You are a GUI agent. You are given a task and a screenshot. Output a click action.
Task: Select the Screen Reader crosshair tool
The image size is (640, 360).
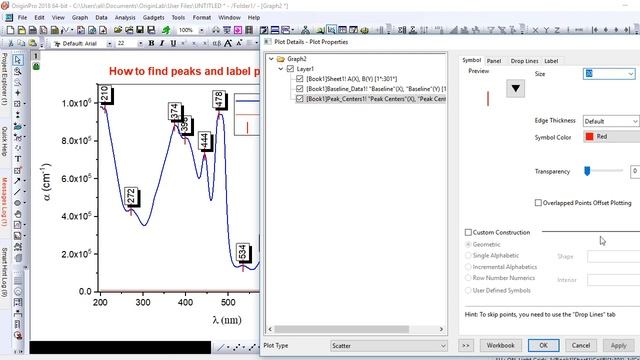tap(18, 93)
